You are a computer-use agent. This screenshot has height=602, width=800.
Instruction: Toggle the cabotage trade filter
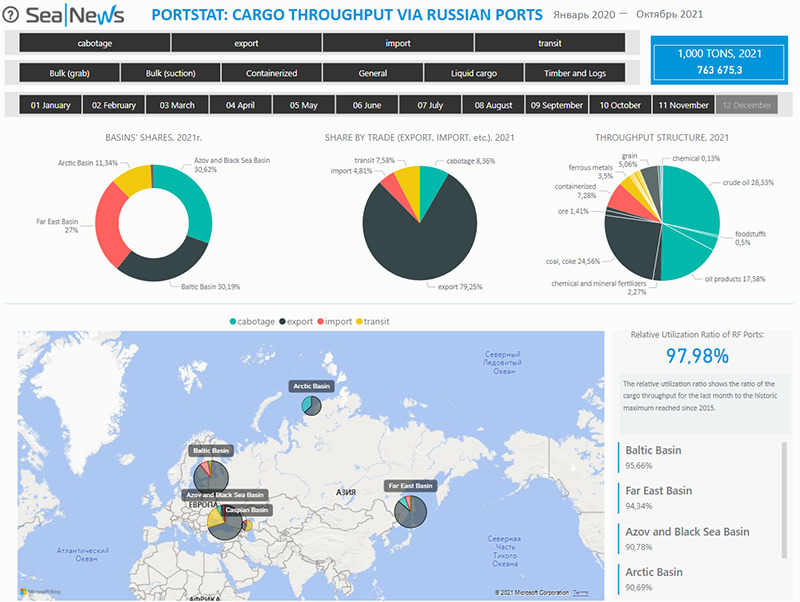[95, 44]
